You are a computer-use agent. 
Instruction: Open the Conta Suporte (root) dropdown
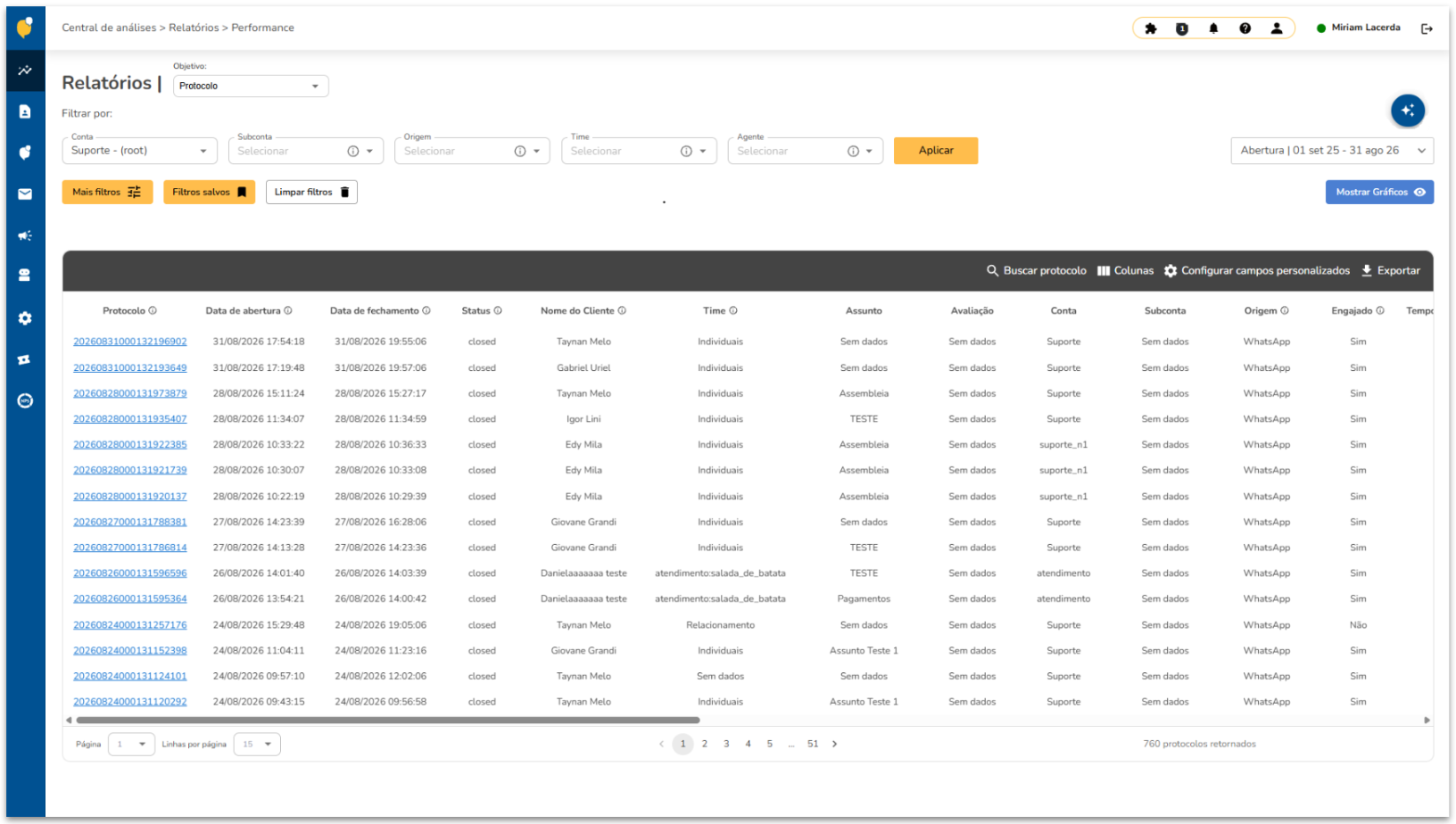[x=139, y=151]
